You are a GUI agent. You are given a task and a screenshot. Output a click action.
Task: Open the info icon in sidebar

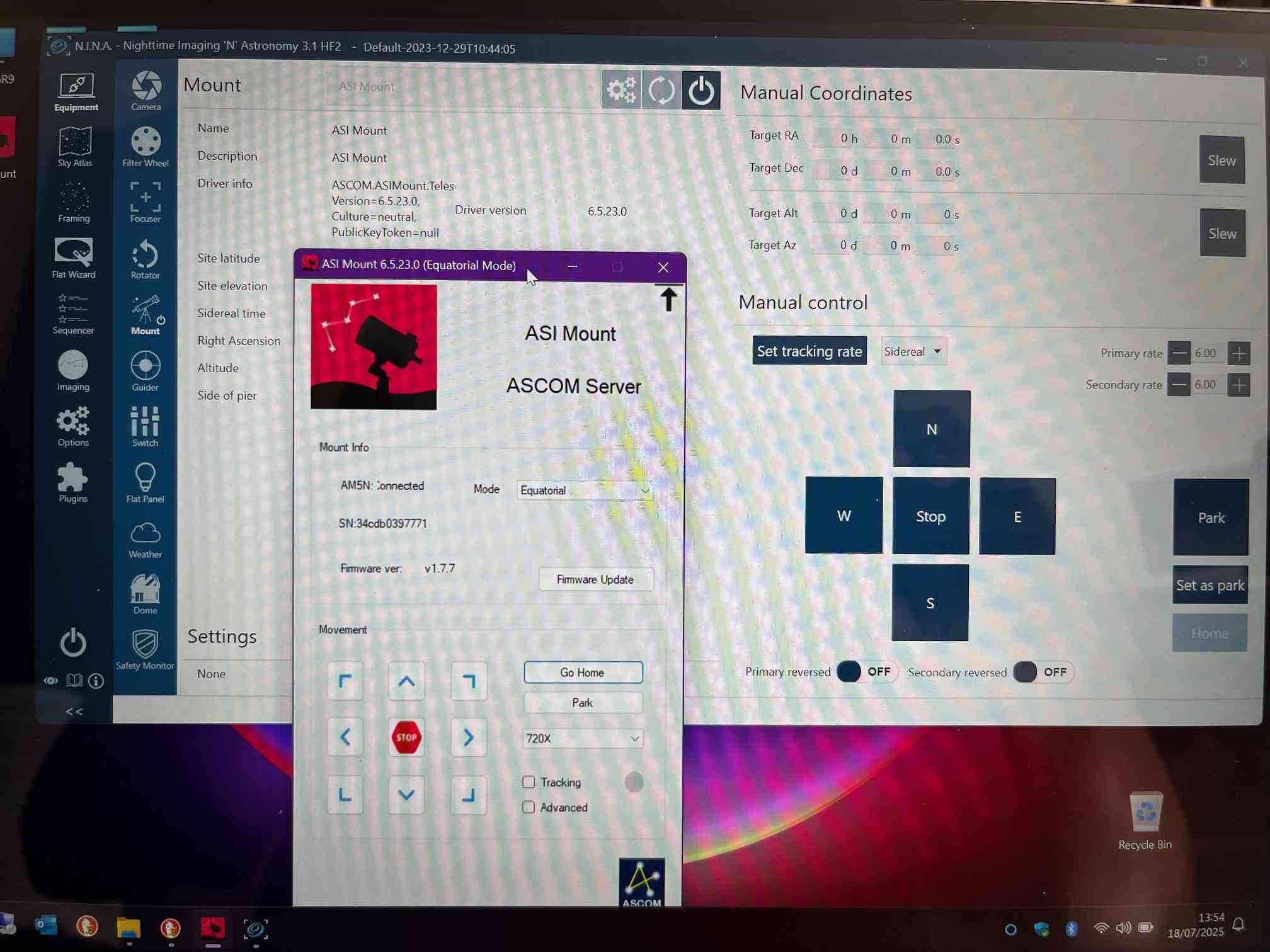96,681
